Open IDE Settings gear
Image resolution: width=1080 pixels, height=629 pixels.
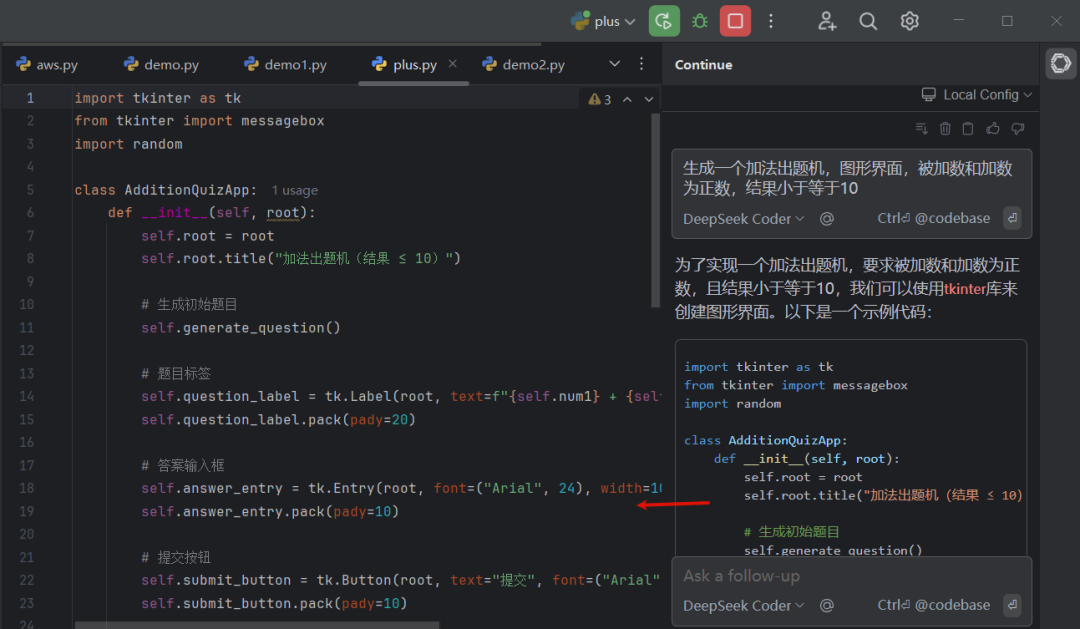[x=909, y=20]
